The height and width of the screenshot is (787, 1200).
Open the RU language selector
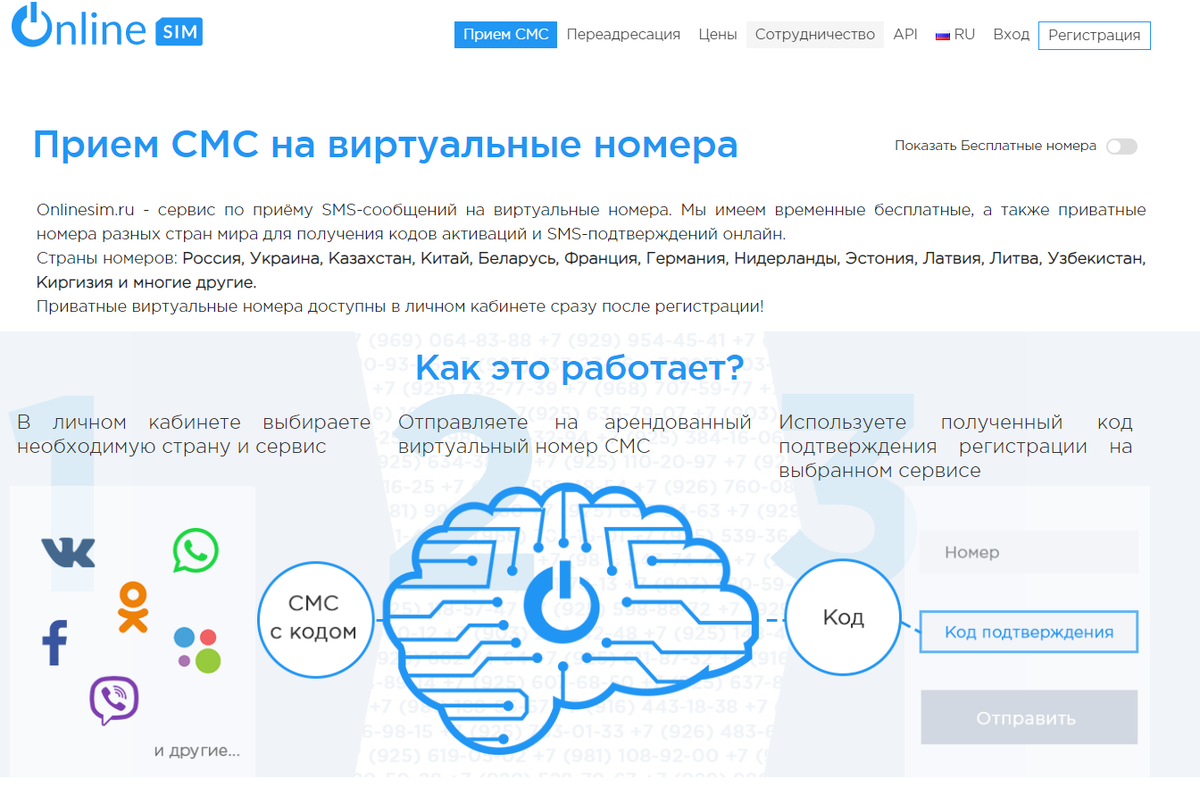point(955,34)
